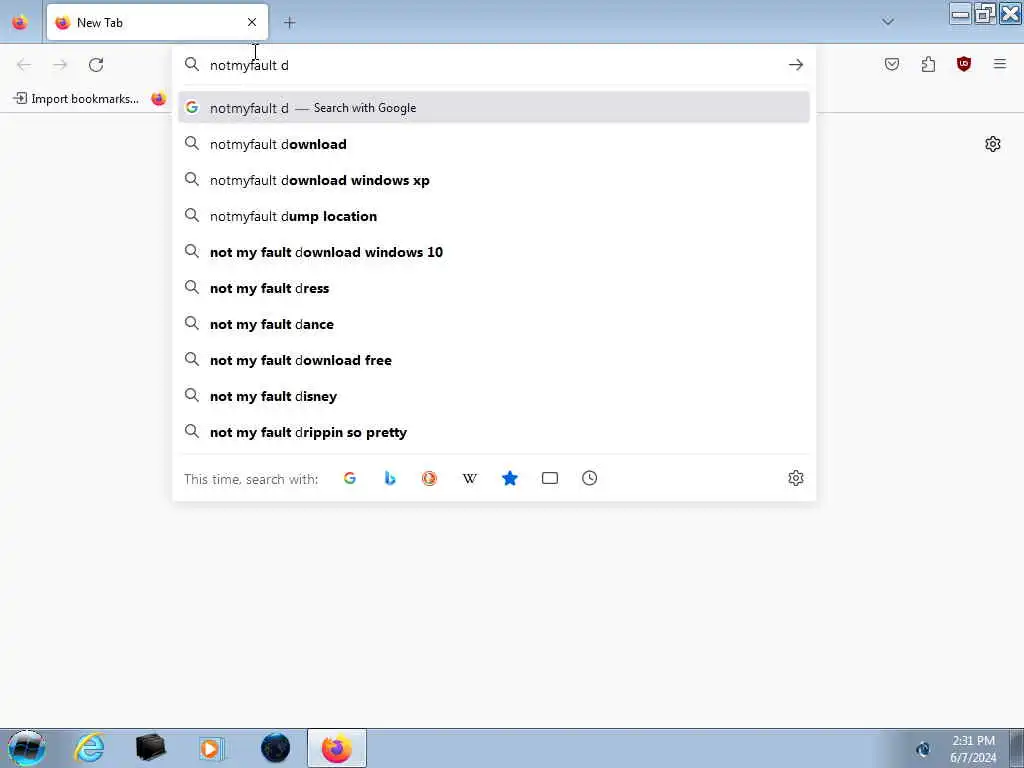Launch Internet Explorer from taskbar
The height and width of the screenshot is (768, 1024).
tap(89, 748)
